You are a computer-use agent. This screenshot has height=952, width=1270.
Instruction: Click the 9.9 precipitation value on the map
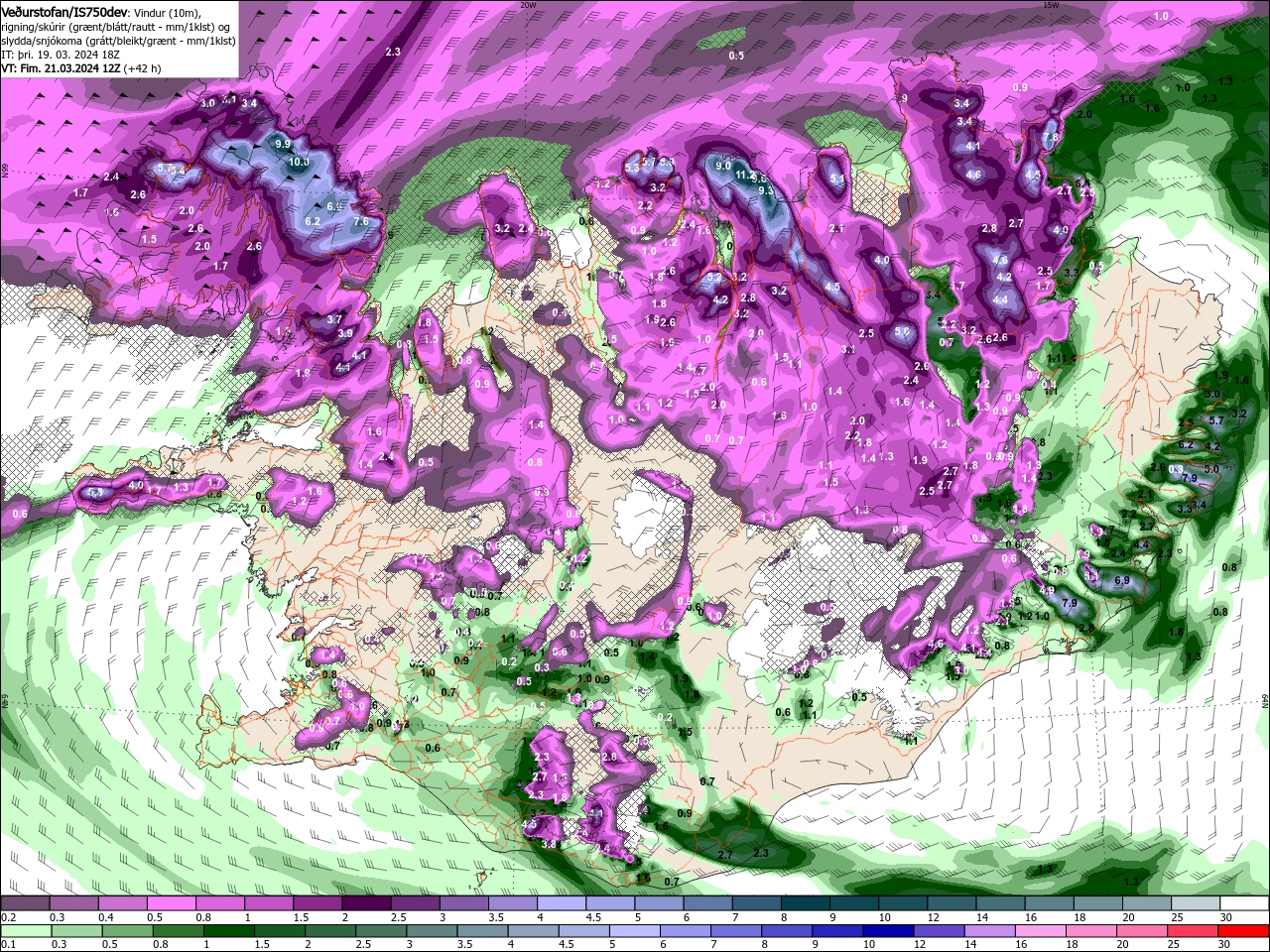pos(283,144)
